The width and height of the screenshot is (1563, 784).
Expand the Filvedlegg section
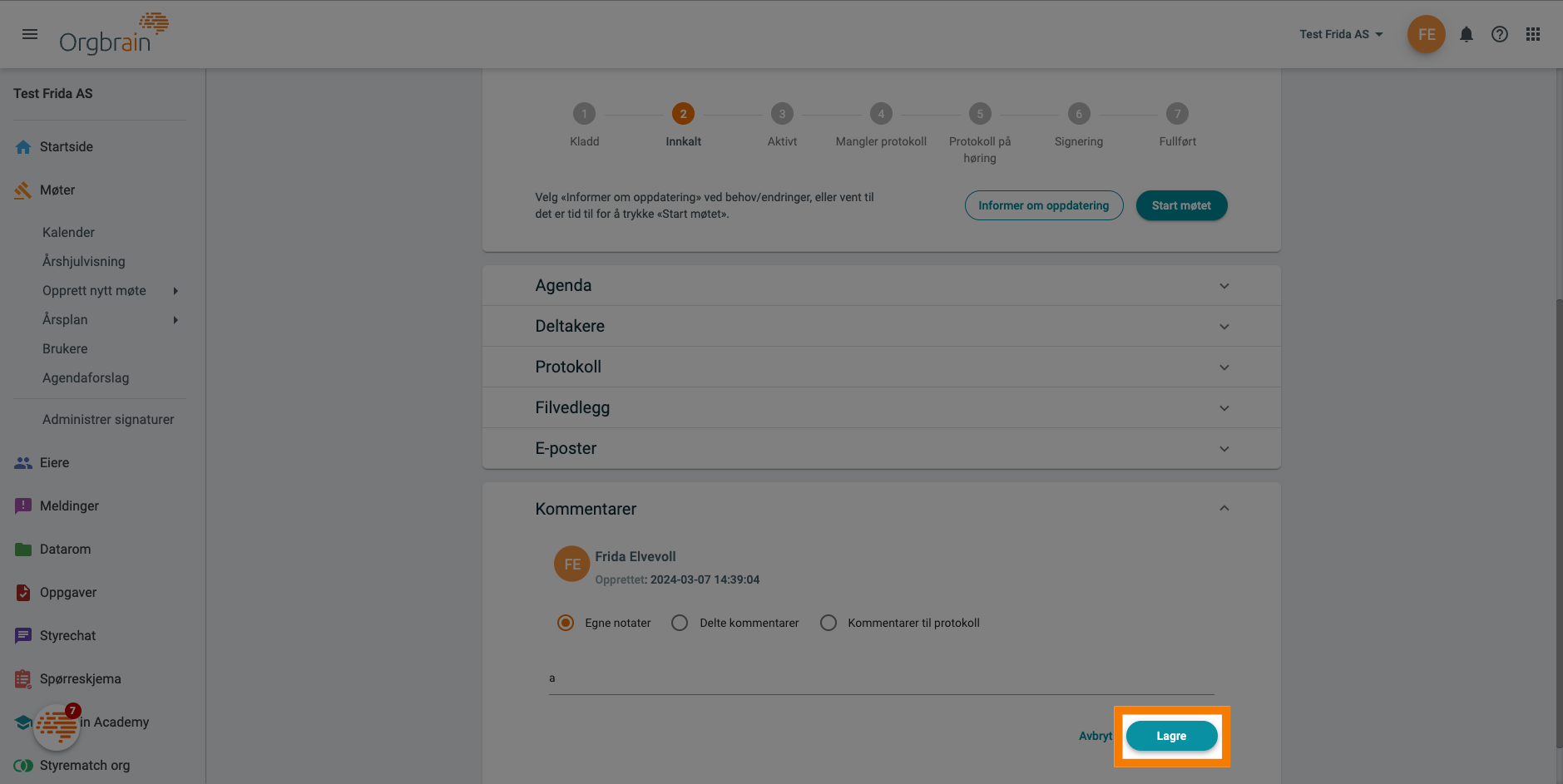pos(882,408)
